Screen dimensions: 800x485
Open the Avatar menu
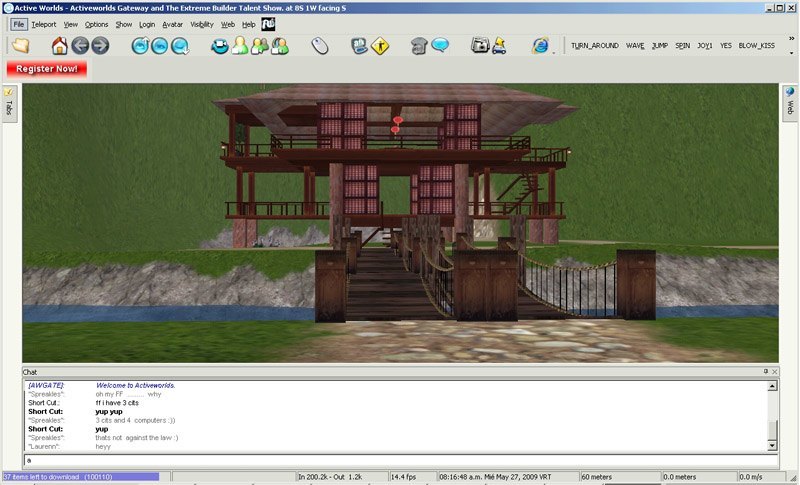coord(172,24)
